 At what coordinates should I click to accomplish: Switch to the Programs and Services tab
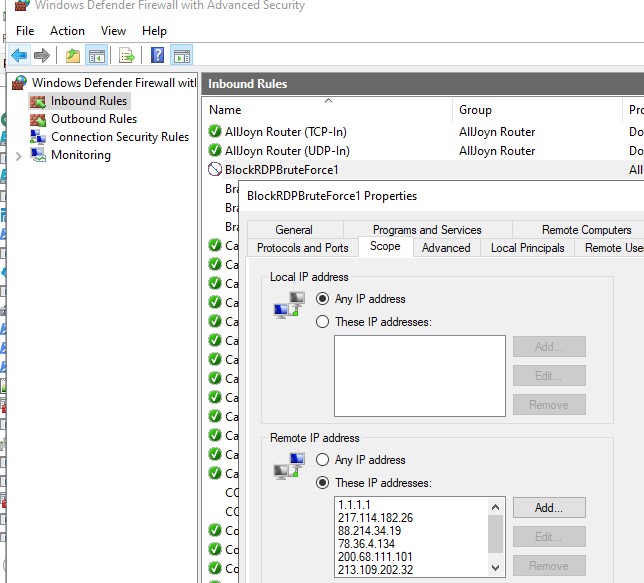tap(427, 230)
